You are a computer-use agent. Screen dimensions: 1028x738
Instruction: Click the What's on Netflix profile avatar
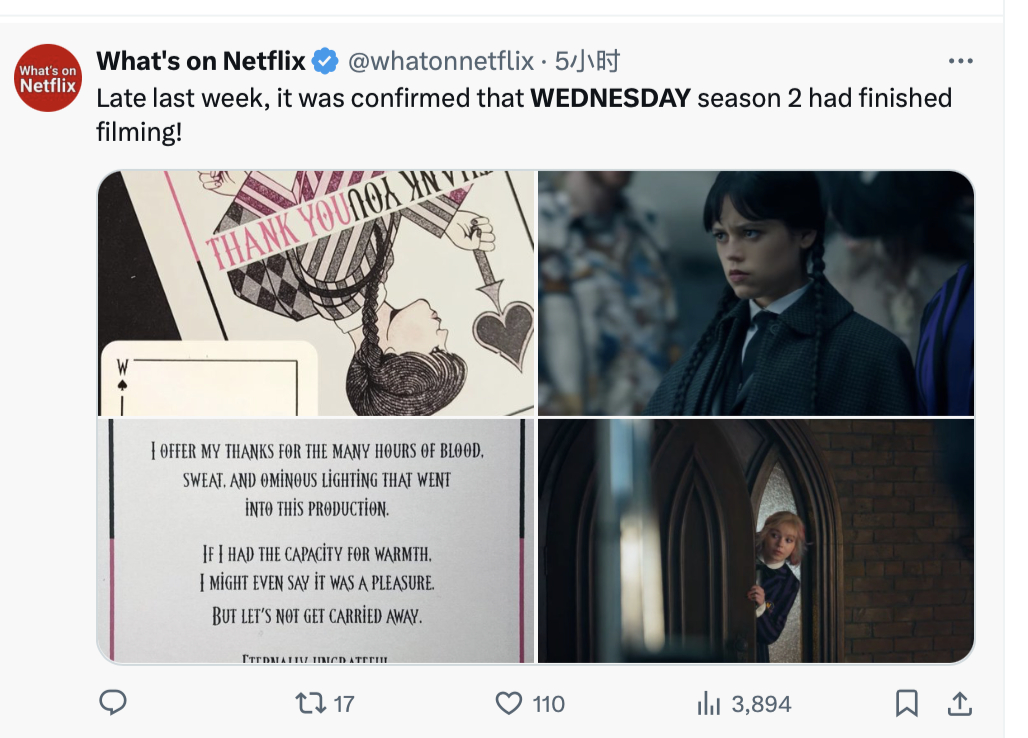click(x=48, y=78)
